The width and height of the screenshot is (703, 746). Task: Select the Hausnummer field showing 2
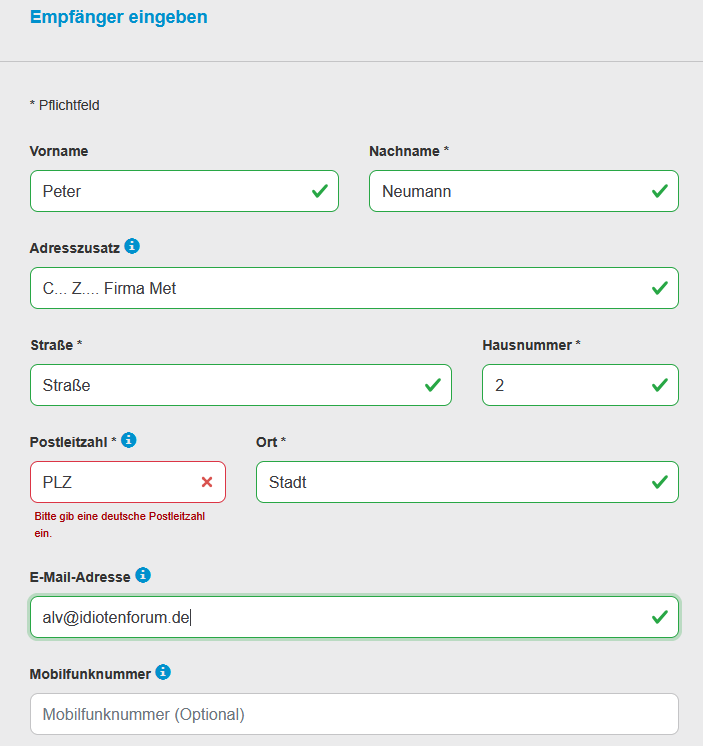pyautogui.click(x=580, y=385)
